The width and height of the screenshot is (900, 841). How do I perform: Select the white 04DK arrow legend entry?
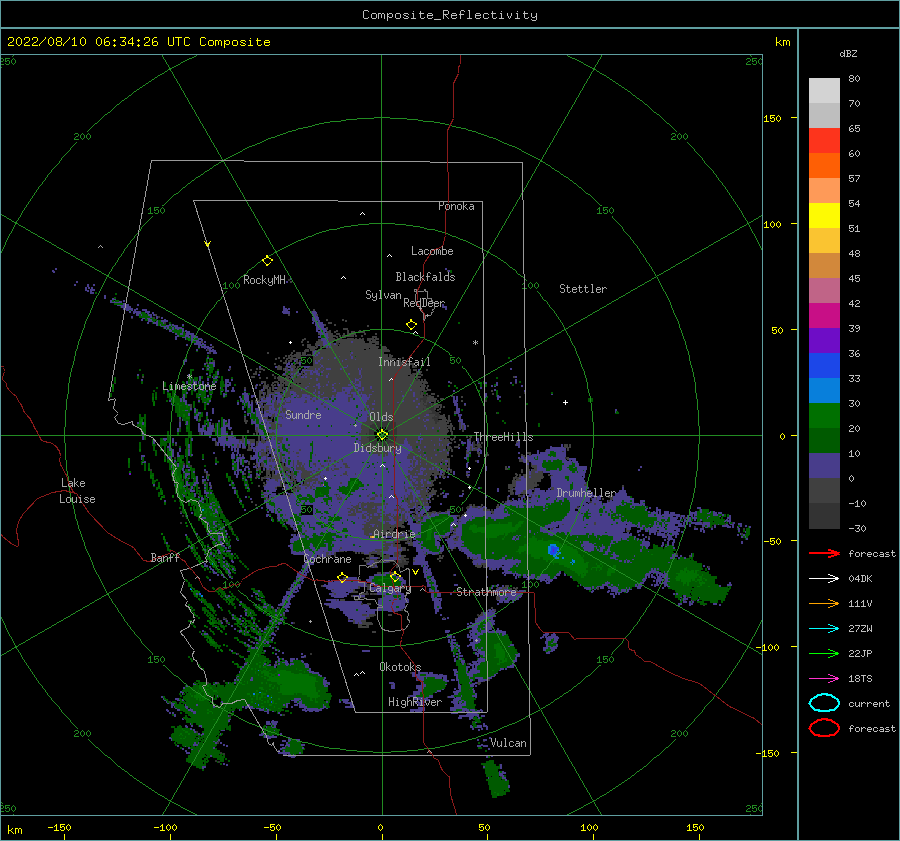coord(824,578)
